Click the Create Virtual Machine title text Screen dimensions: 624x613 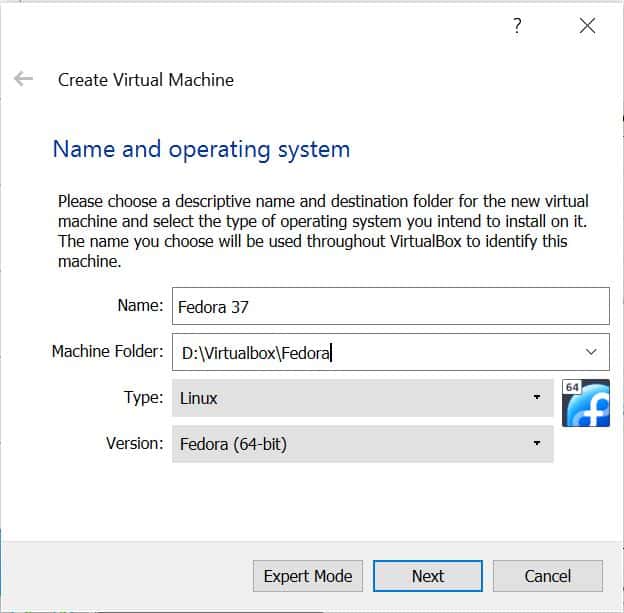[146, 80]
